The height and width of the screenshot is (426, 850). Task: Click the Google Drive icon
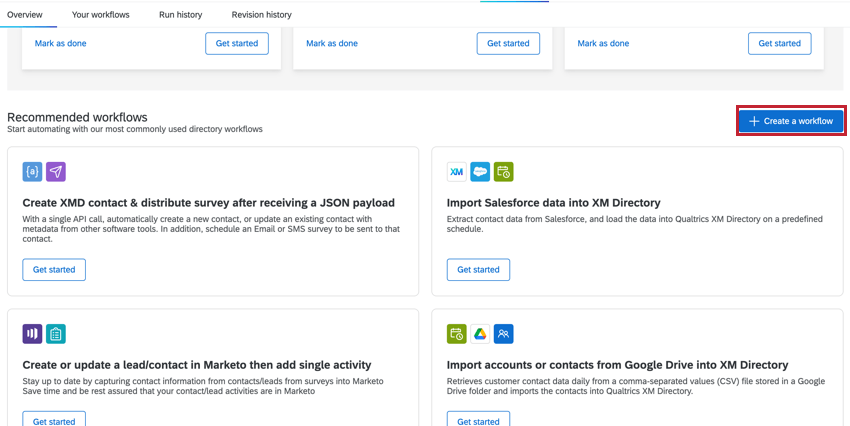pyautogui.click(x=480, y=334)
